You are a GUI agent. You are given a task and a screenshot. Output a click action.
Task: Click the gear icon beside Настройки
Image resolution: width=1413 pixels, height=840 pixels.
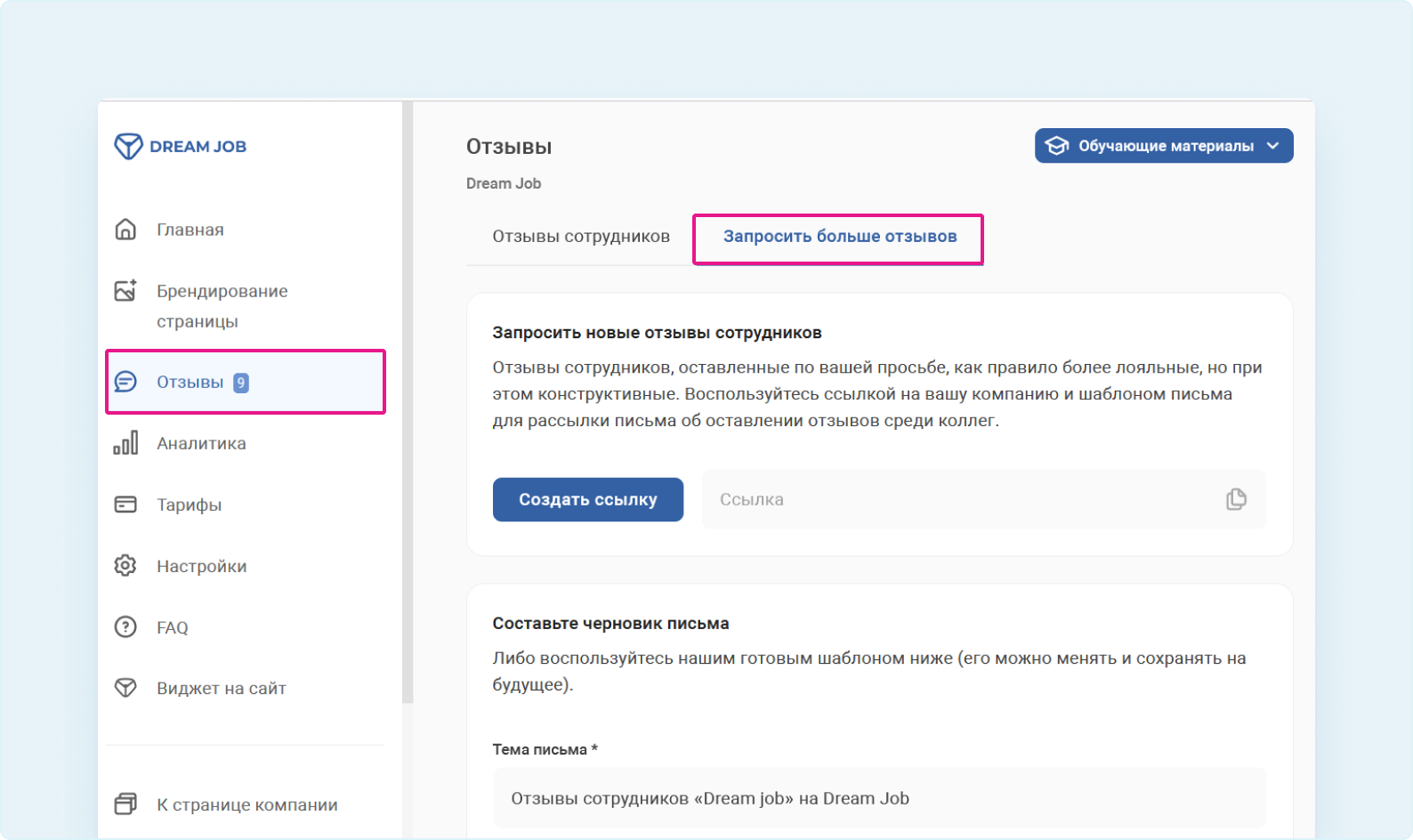(x=125, y=566)
